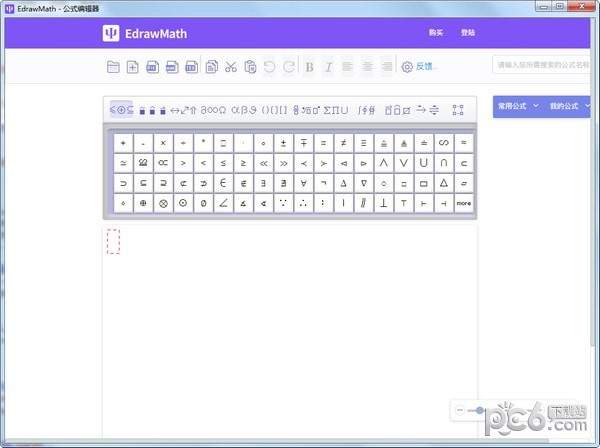Viewport: 600px width, 448px height.
Task: Click the formula name search field
Action: (543, 67)
